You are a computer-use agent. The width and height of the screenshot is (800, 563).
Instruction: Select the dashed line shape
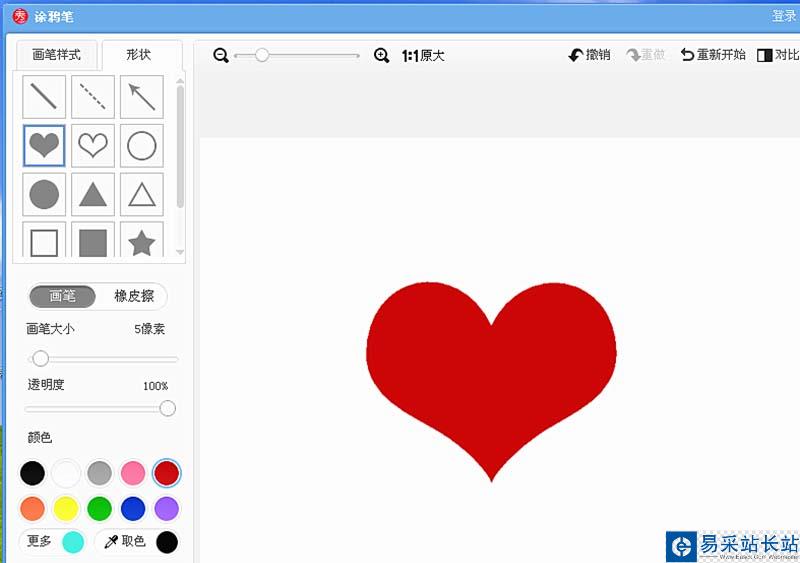(93, 96)
